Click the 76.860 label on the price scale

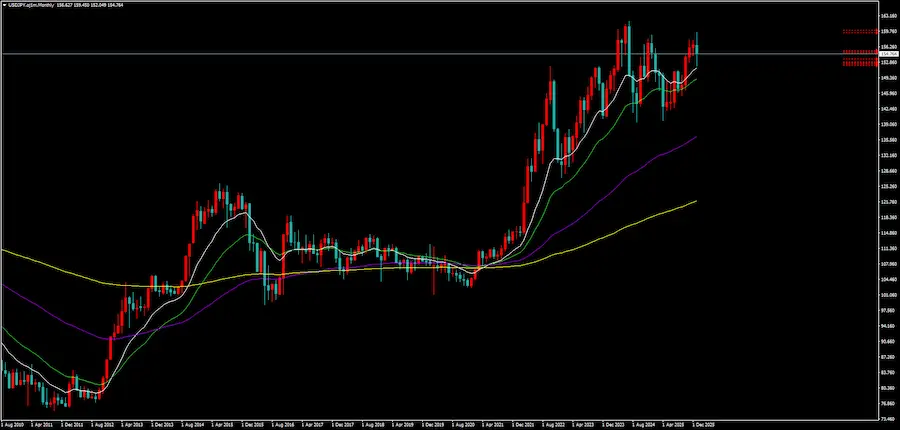[x=887, y=403]
